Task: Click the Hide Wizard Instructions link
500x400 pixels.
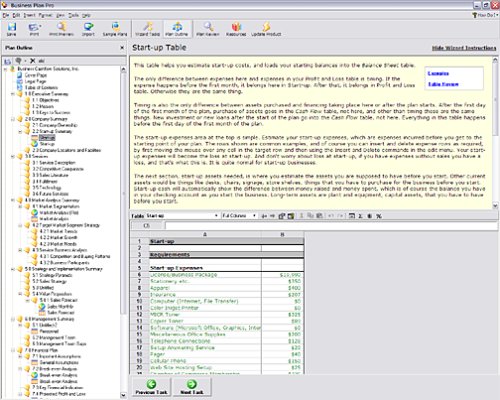Action: [x=464, y=48]
